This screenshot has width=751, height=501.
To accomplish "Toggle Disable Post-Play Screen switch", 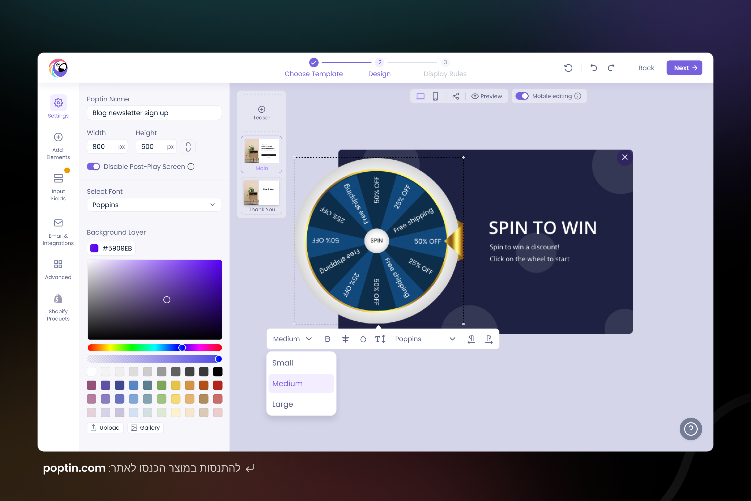I will (94, 167).
